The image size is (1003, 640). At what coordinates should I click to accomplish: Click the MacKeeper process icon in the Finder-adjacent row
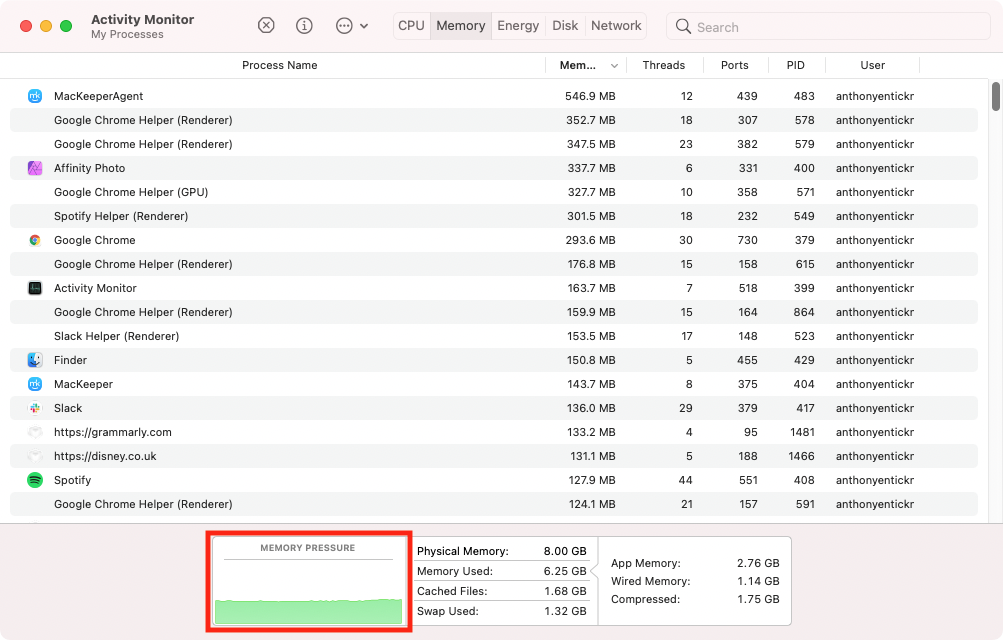35,384
